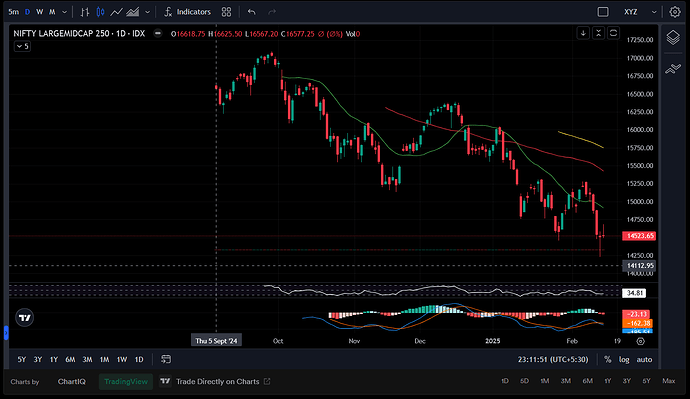690x399 pixels.
Task: Select the Area chart style icon
Action: (132, 12)
